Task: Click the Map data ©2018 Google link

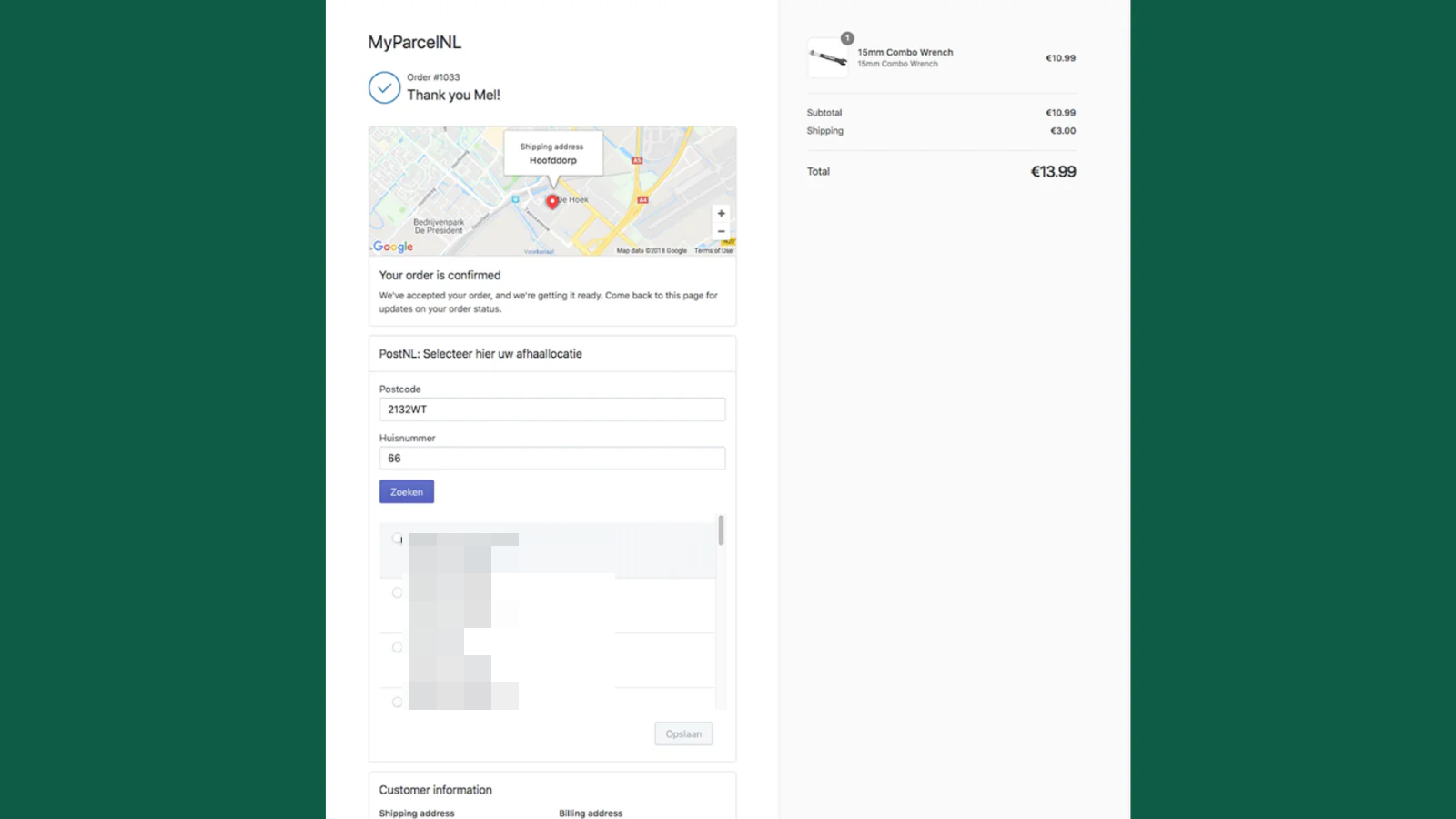Action: [651, 250]
